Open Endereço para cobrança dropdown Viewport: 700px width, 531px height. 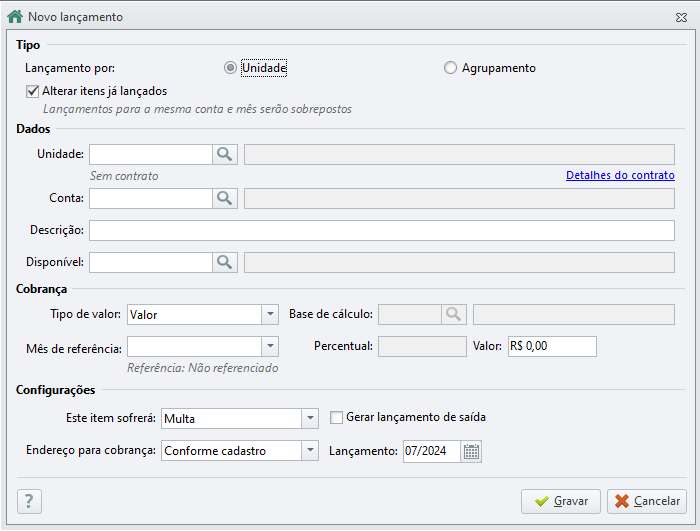coord(310,451)
